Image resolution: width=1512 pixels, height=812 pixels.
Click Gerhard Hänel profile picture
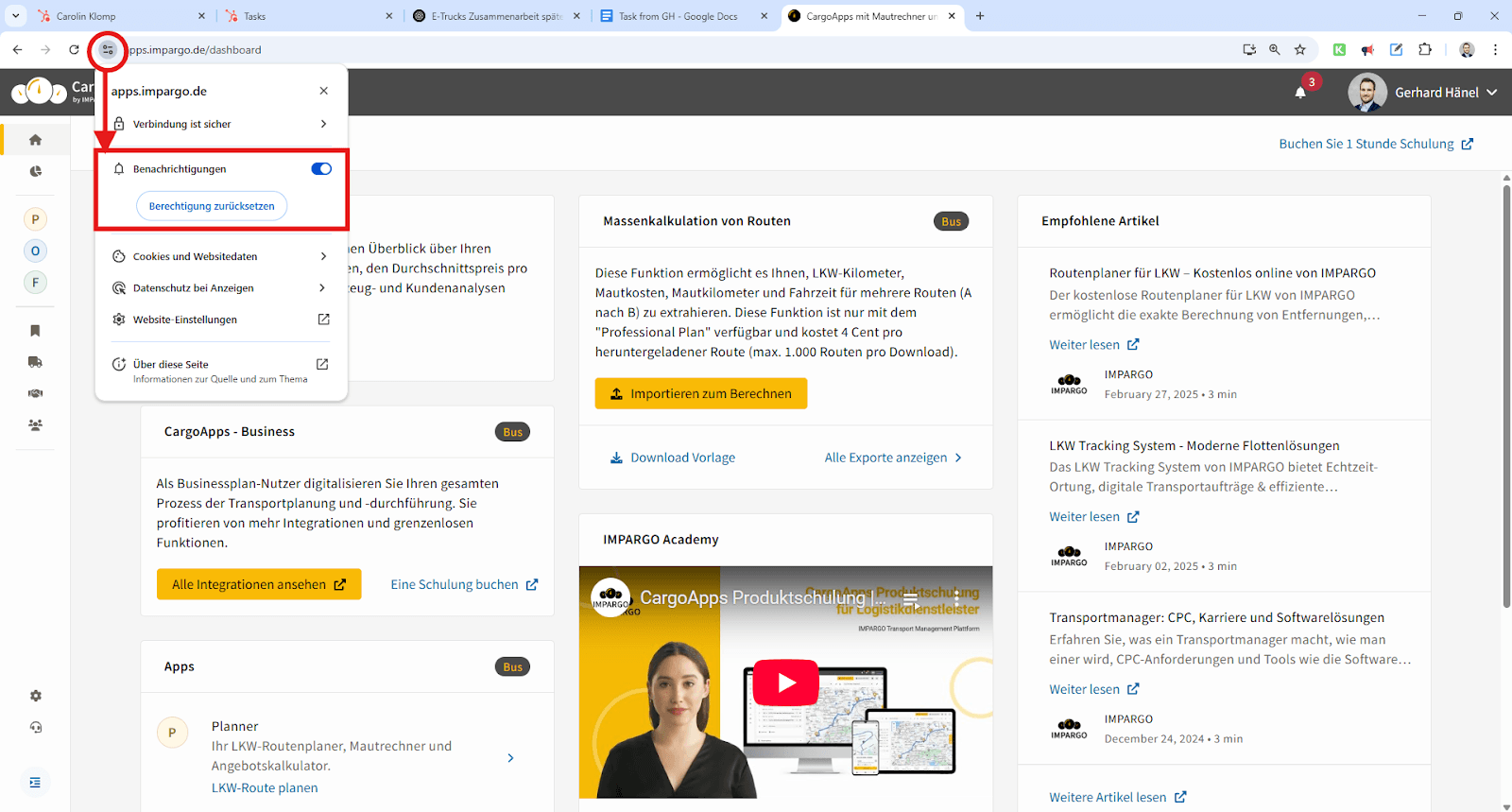click(1366, 93)
